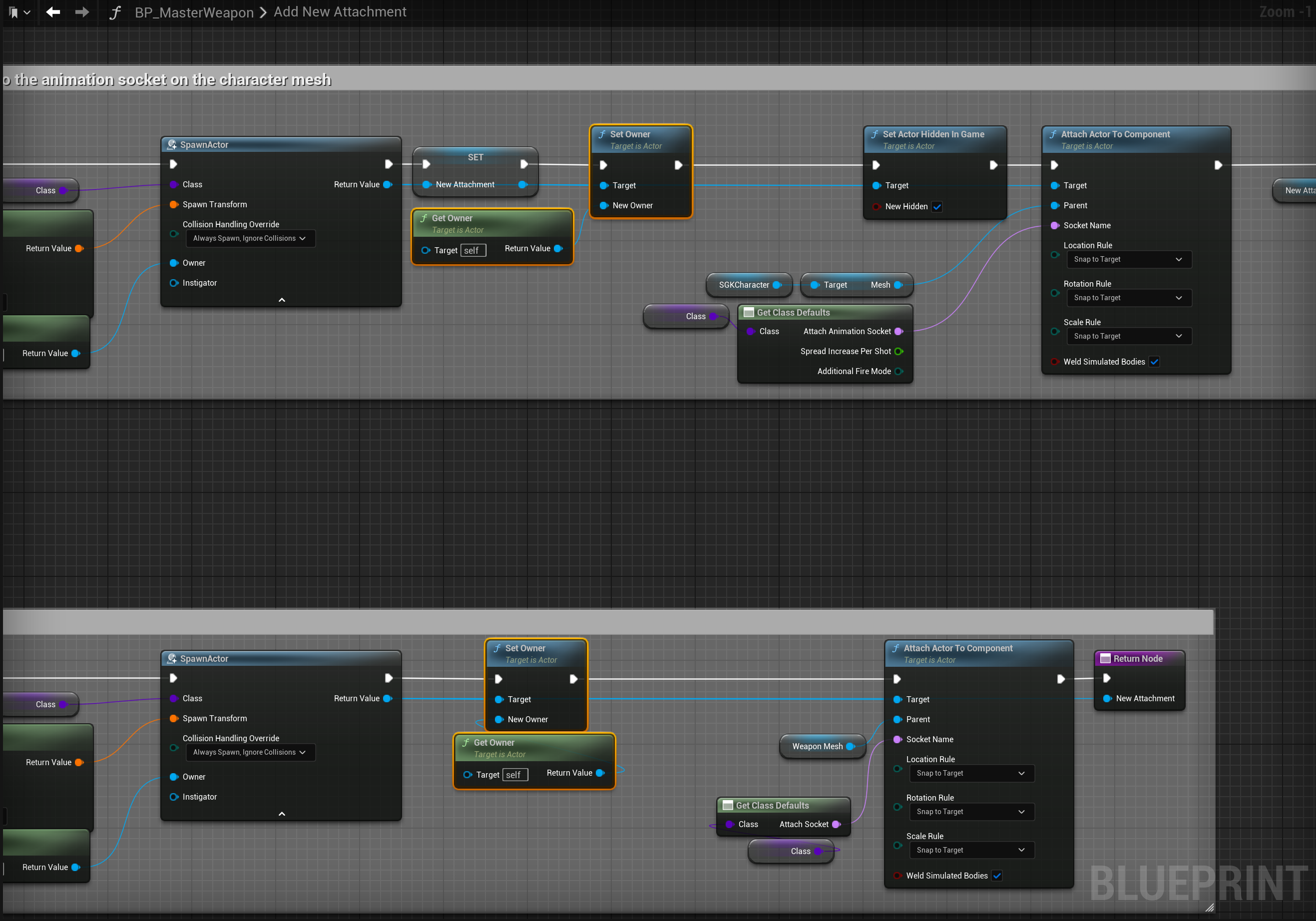
Task: Open top Collision Handling Override dropdown
Action: coord(250,238)
